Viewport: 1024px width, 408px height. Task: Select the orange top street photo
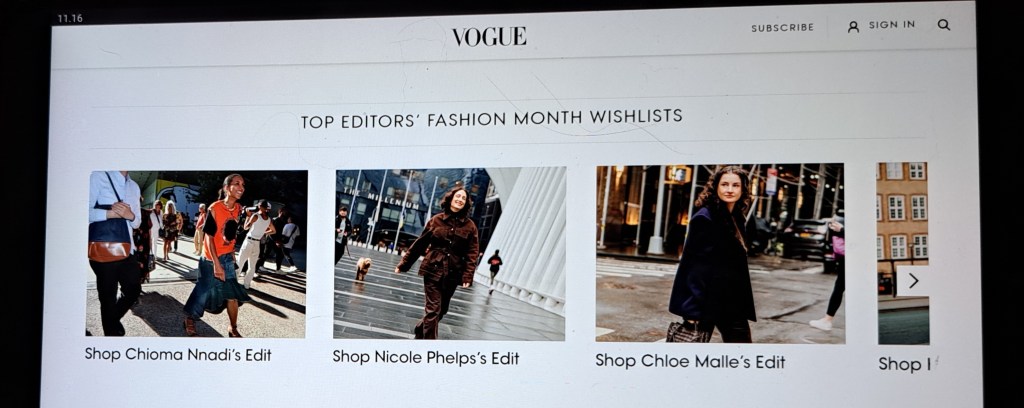(196, 253)
